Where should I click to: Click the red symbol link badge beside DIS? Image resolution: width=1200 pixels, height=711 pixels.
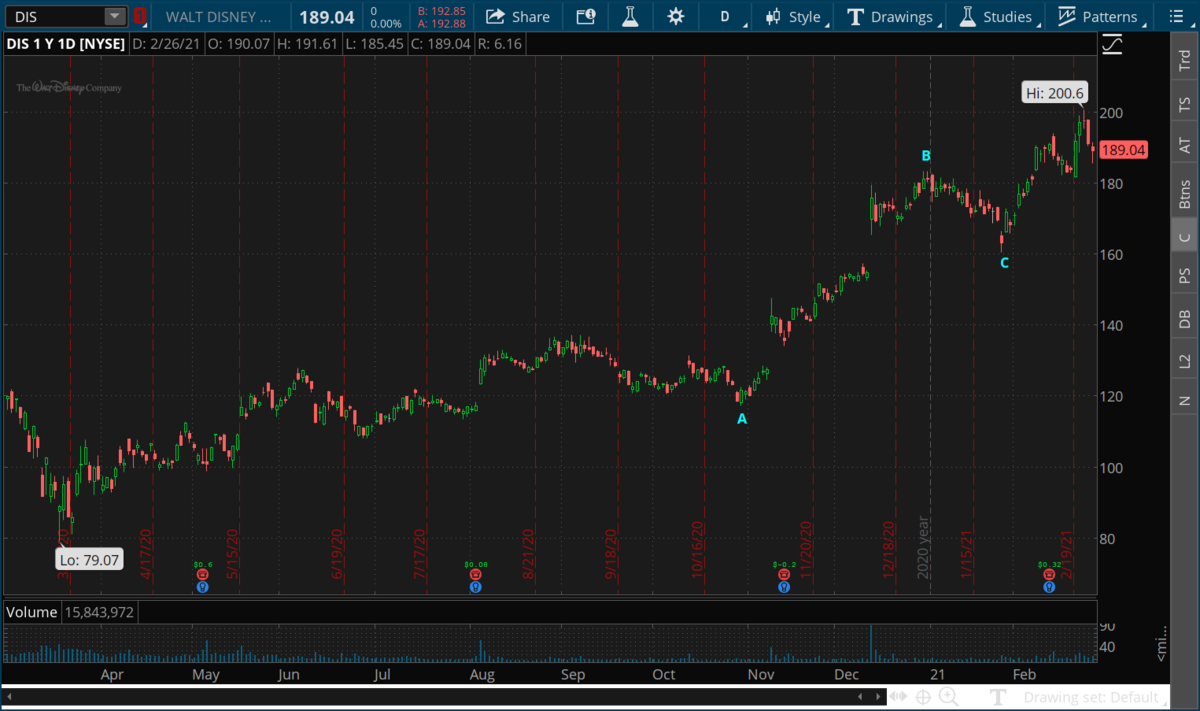pos(140,16)
